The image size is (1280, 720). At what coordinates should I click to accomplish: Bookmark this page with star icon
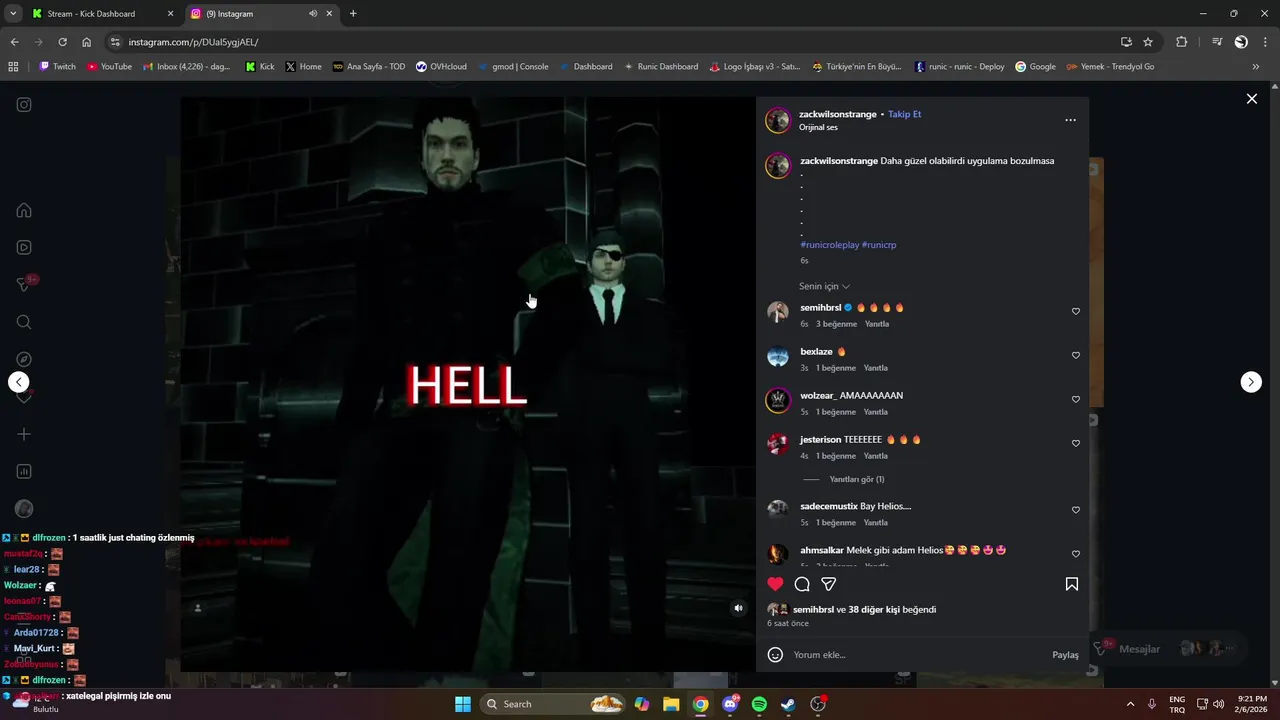[1148, 42]
